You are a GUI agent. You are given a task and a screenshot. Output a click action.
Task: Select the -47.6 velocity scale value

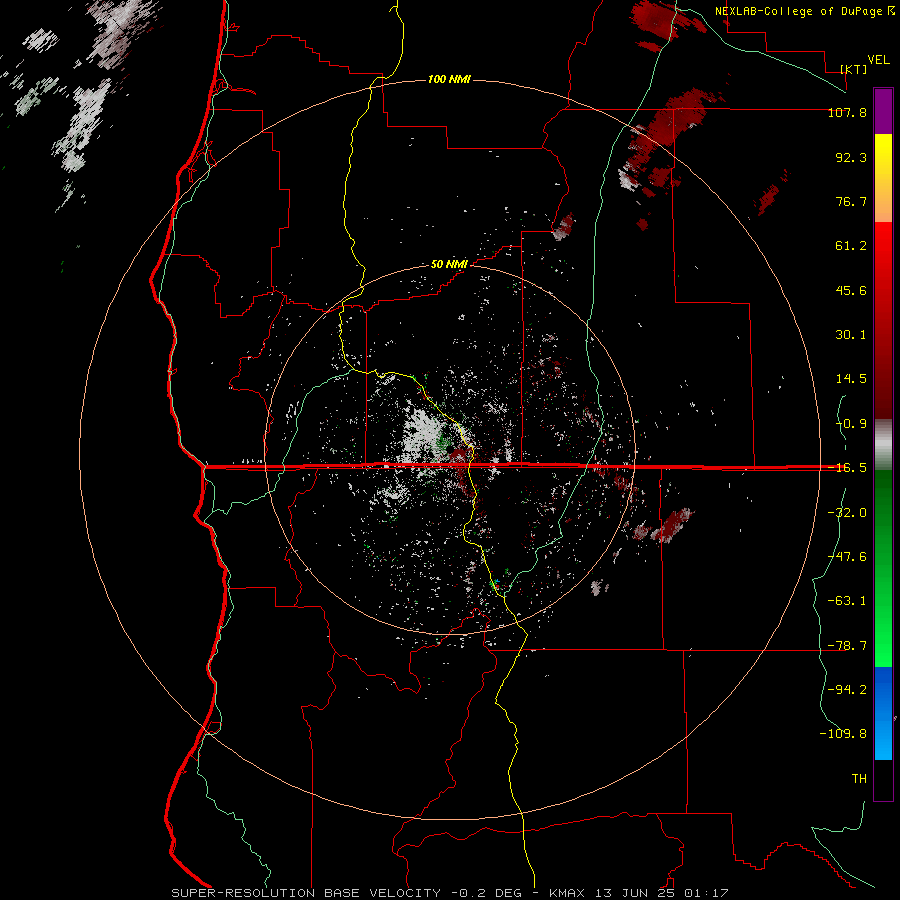[x=847, y=557]
